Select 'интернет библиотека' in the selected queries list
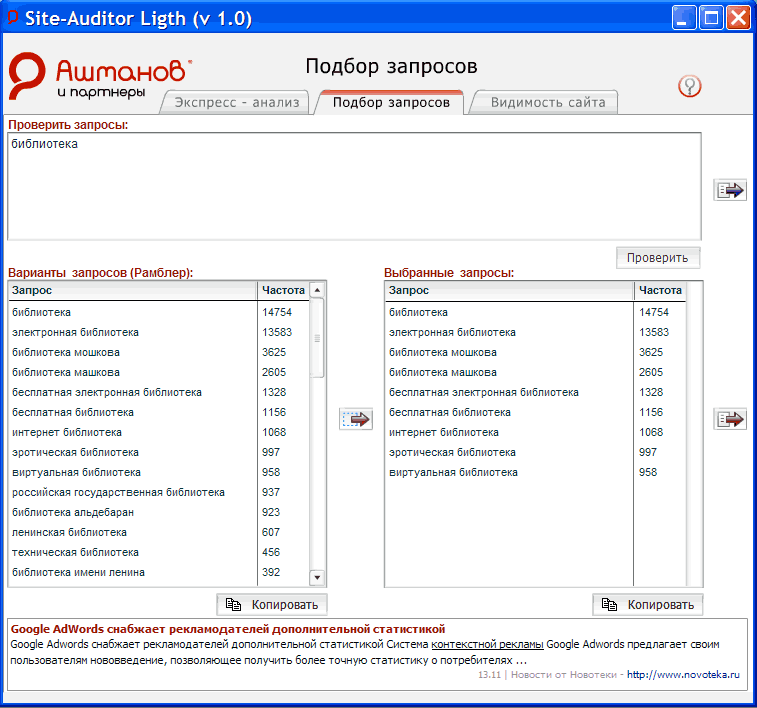Viewport: 757px width, 708px height. point(535,432)
